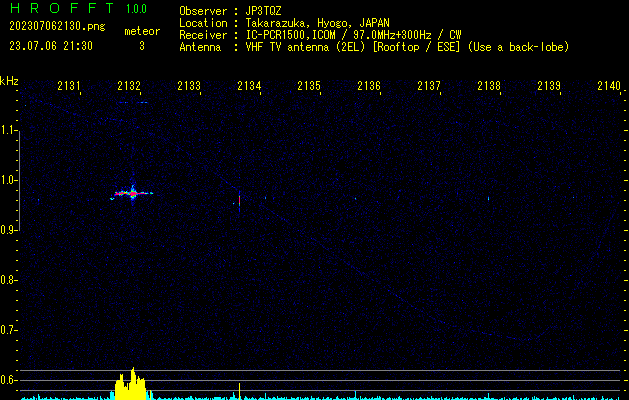Click the 0.7 kHz frequency label
The image size is (629, 400).
[9, 329]
